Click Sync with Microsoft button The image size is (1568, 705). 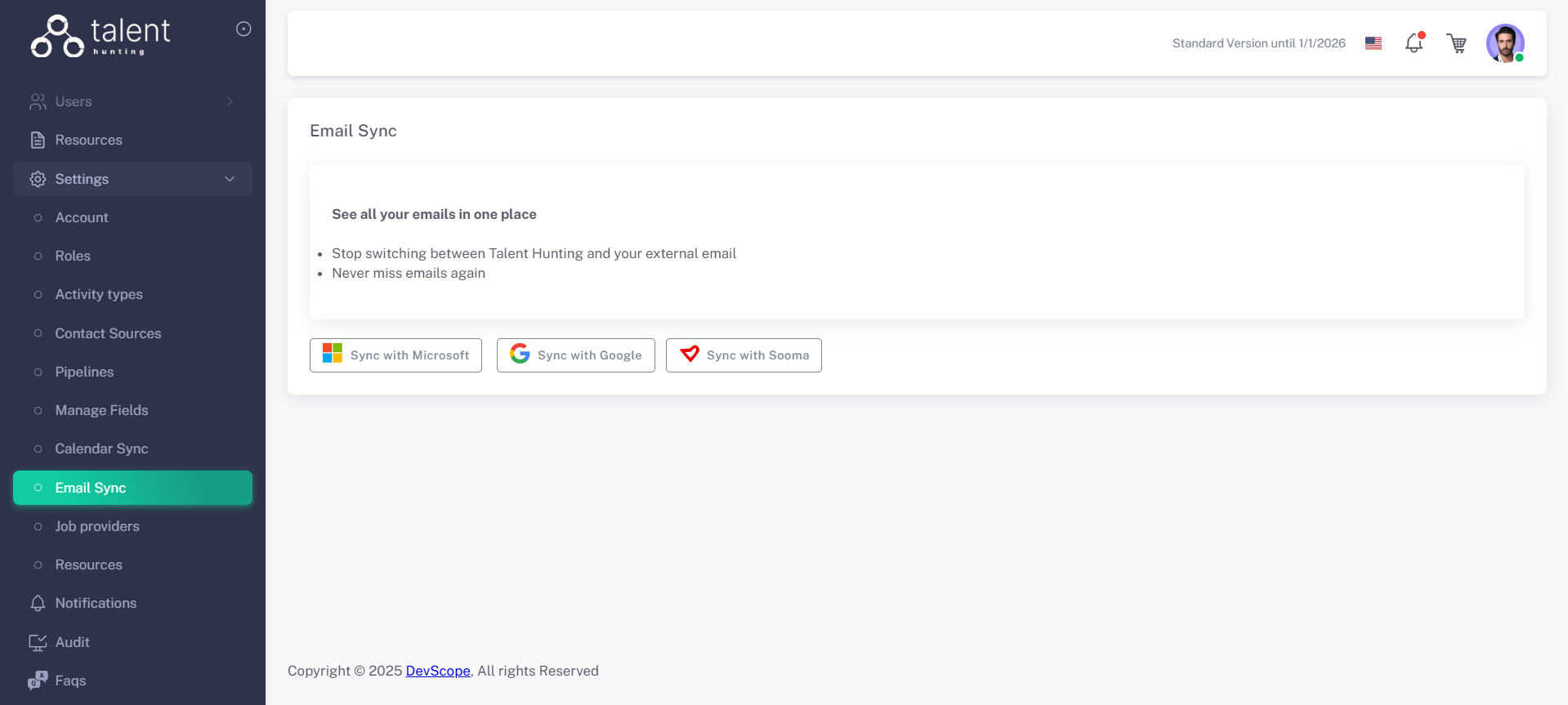pos(395,355)
